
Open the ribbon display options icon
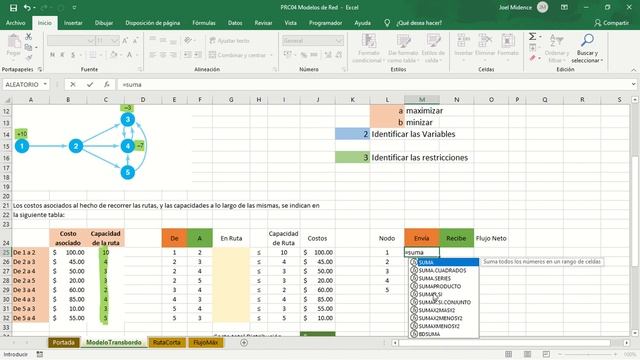[564, 7]
